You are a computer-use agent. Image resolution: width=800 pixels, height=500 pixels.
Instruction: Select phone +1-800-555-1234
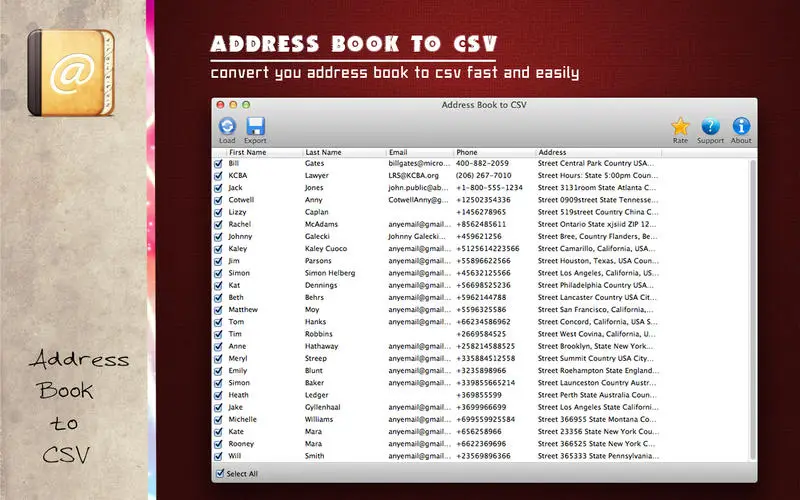(489, 188)
